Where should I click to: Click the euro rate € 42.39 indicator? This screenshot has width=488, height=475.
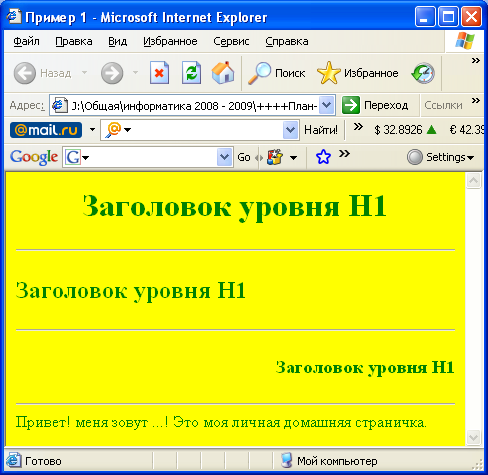coord(467,130)
